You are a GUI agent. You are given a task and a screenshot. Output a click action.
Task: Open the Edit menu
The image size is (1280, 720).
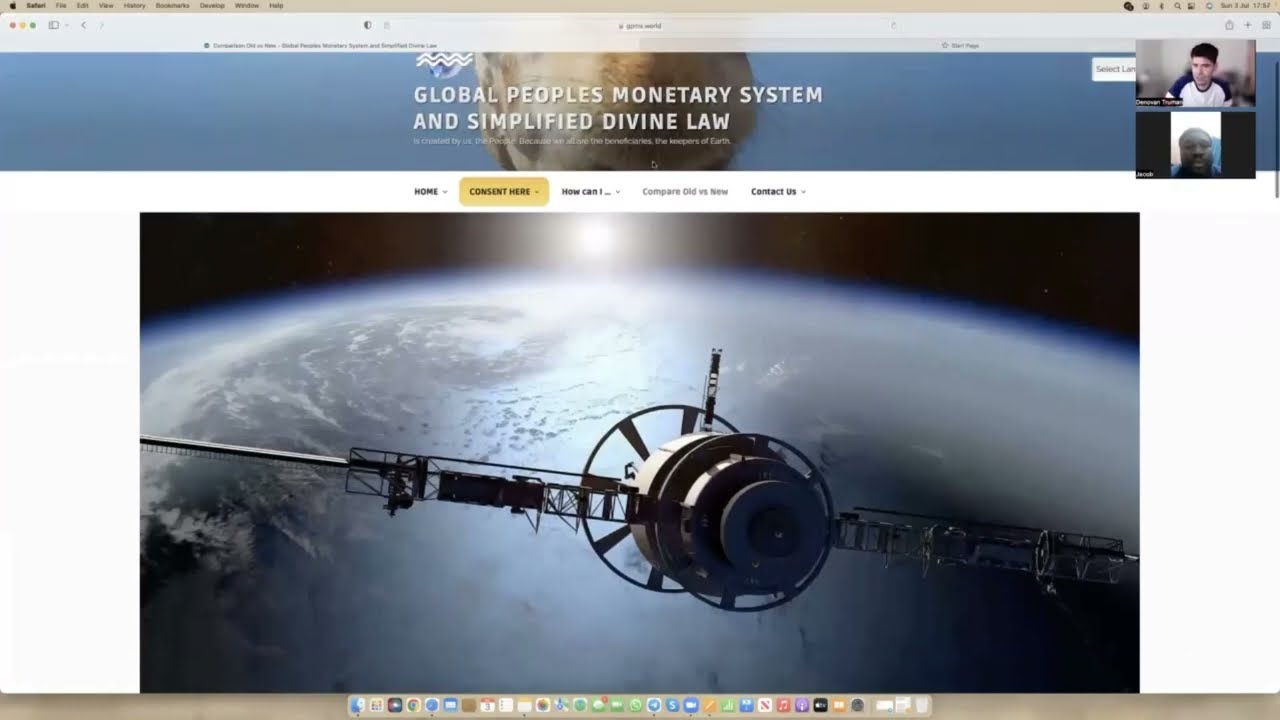click(x=83, y=6)
